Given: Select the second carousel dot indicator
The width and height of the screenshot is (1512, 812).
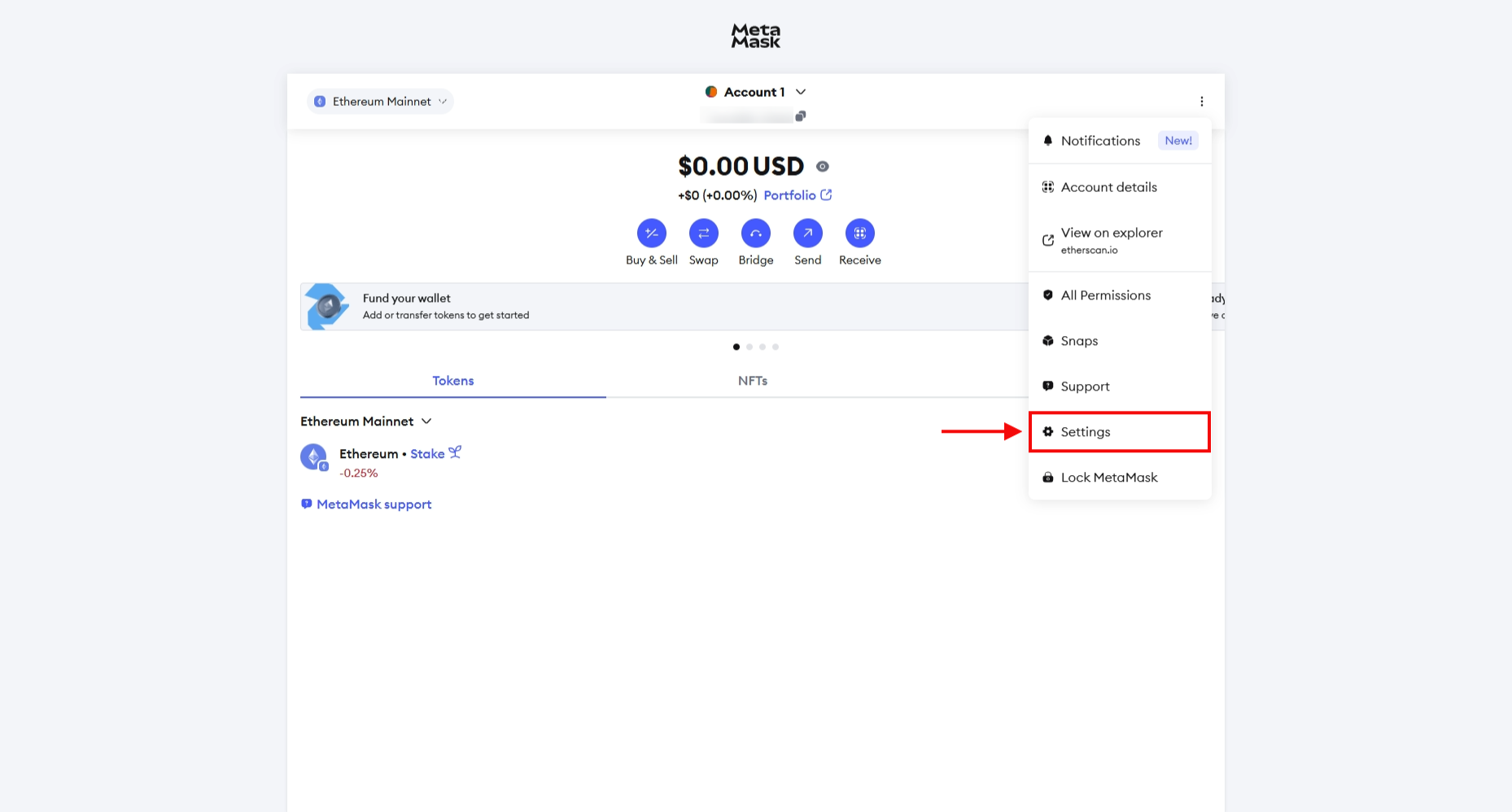Looking at the screenshot, I should (749, 347).
